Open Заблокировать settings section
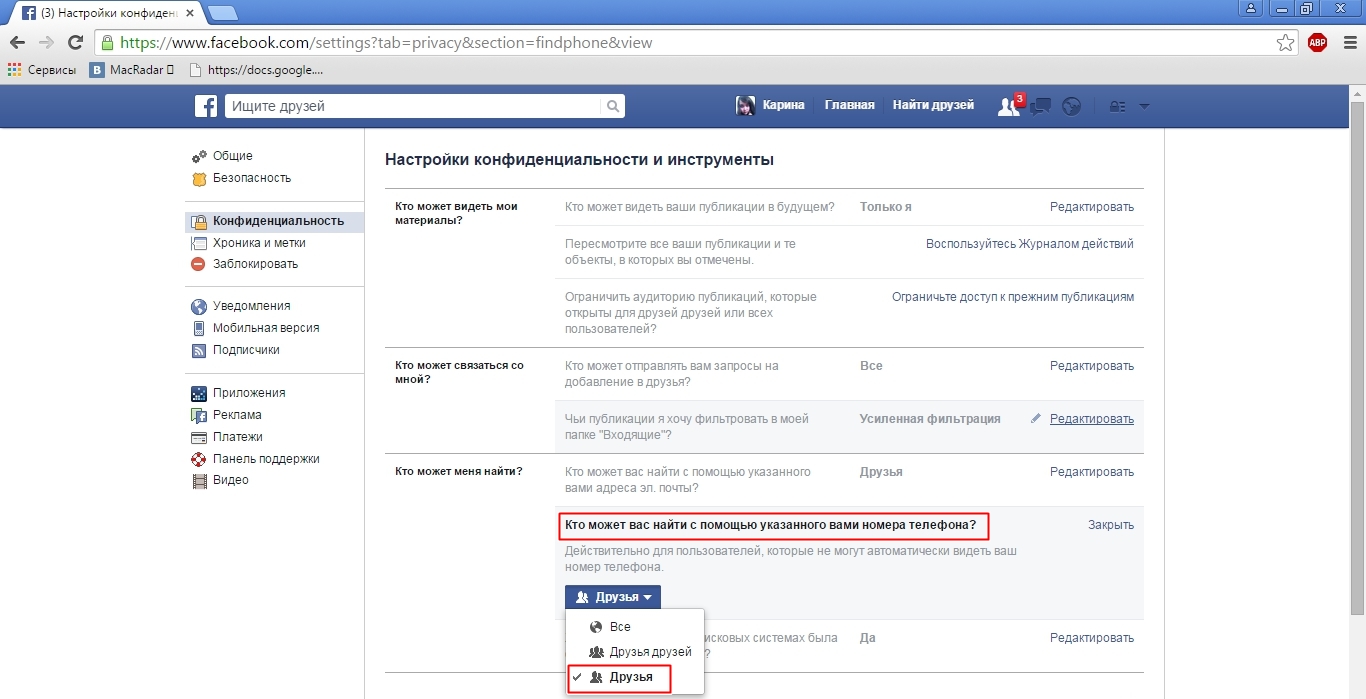 coord(255,264)
